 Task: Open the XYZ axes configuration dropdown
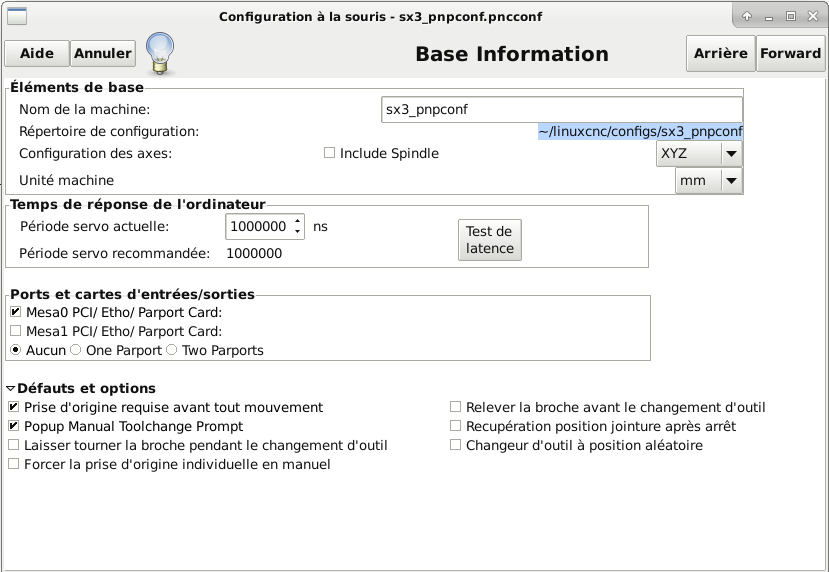tap(699, 153)
